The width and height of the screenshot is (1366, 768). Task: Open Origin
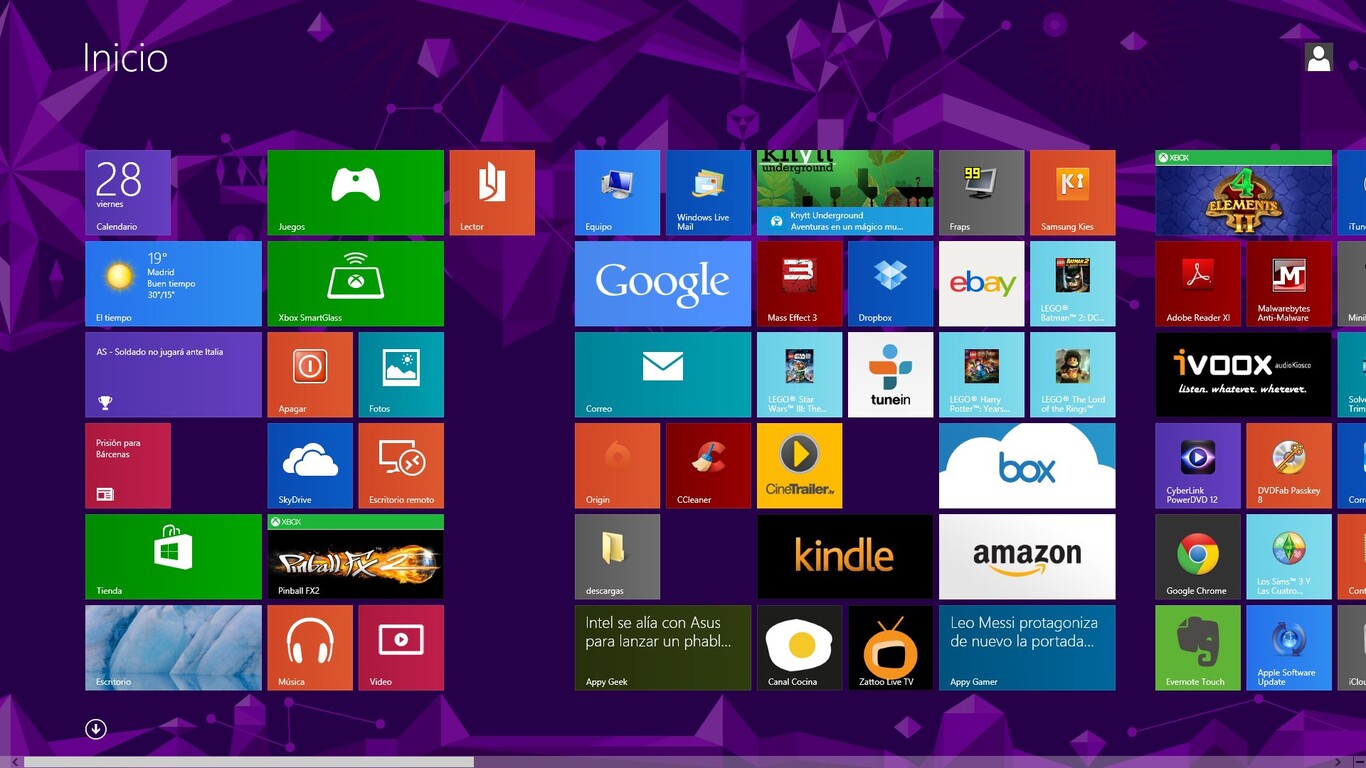pyautogui.click(x=617, y=465)
